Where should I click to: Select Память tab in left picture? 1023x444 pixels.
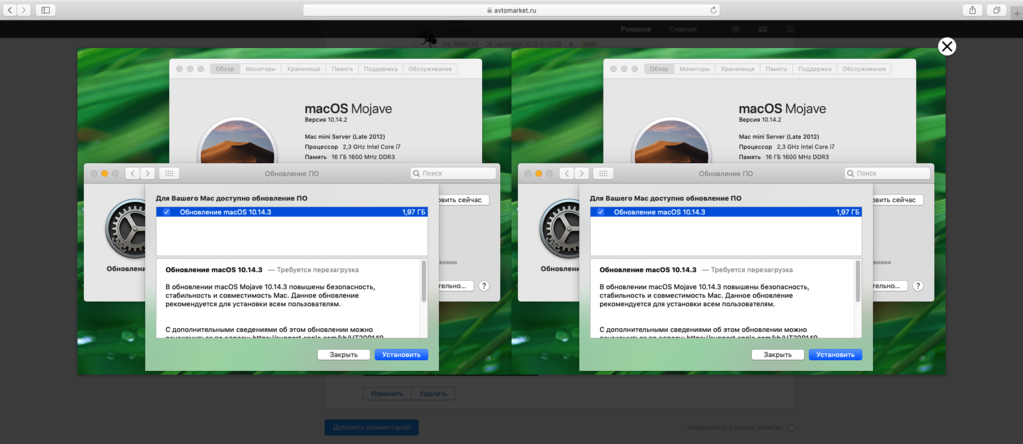tap(343, 69)
